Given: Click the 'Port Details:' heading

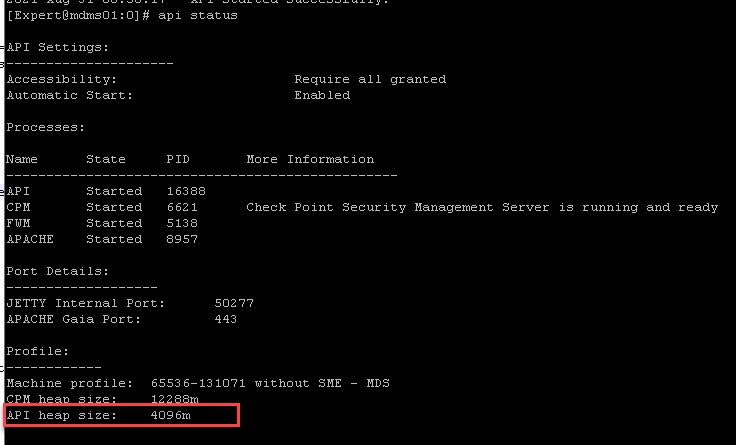Looking at the screenshot, I should pos(58,271).
